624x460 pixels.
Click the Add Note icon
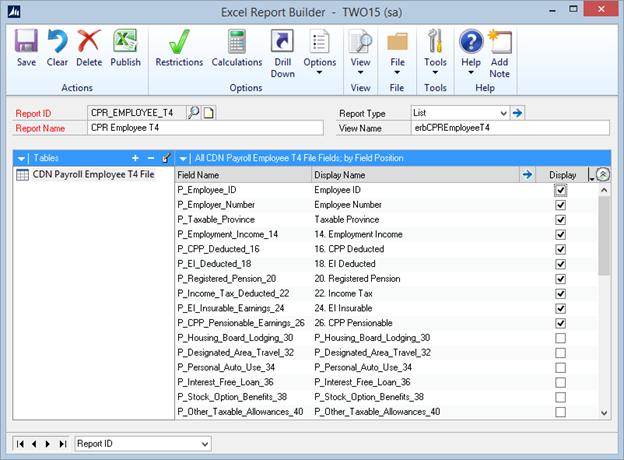pyautogui.click(x=500, y=41)
